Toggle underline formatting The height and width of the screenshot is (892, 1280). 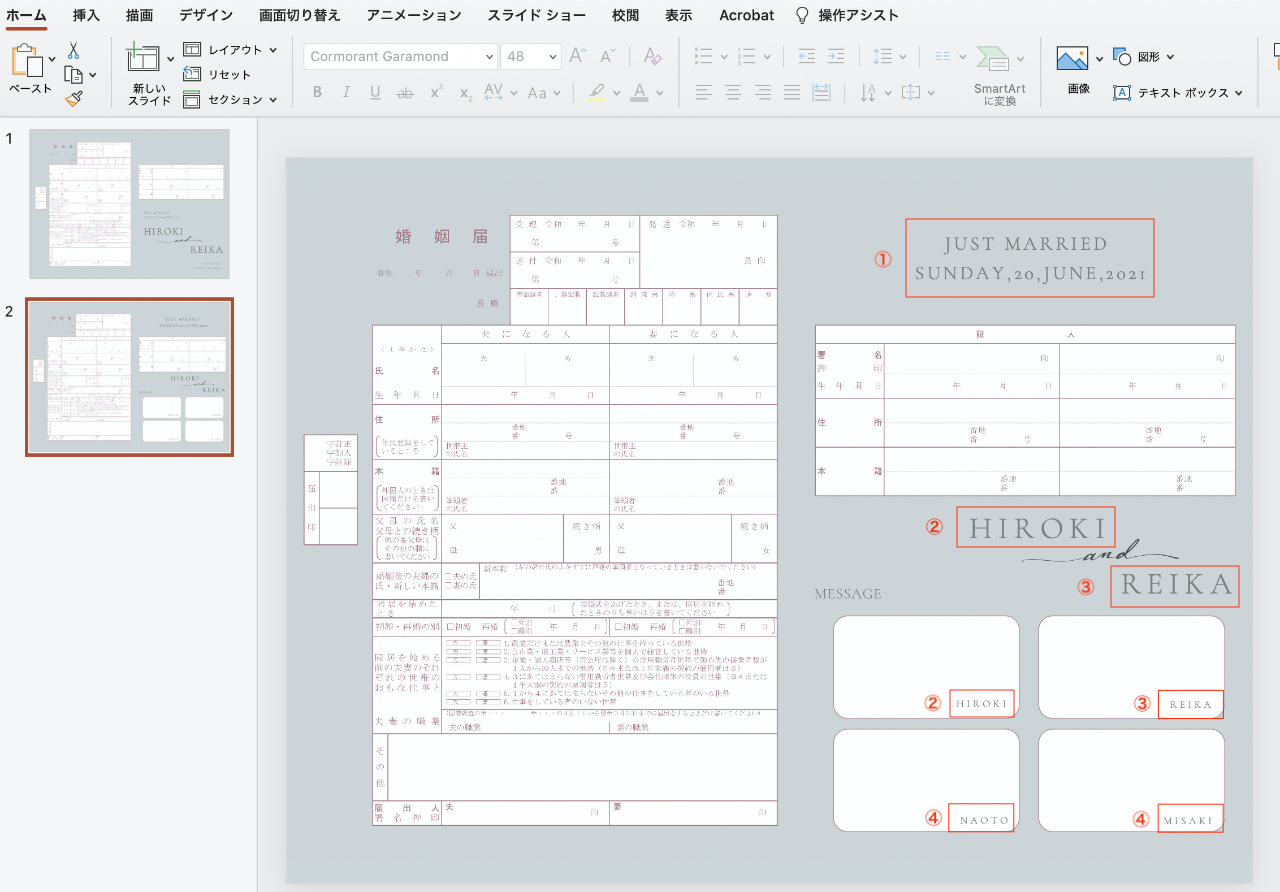coord(375,93)
